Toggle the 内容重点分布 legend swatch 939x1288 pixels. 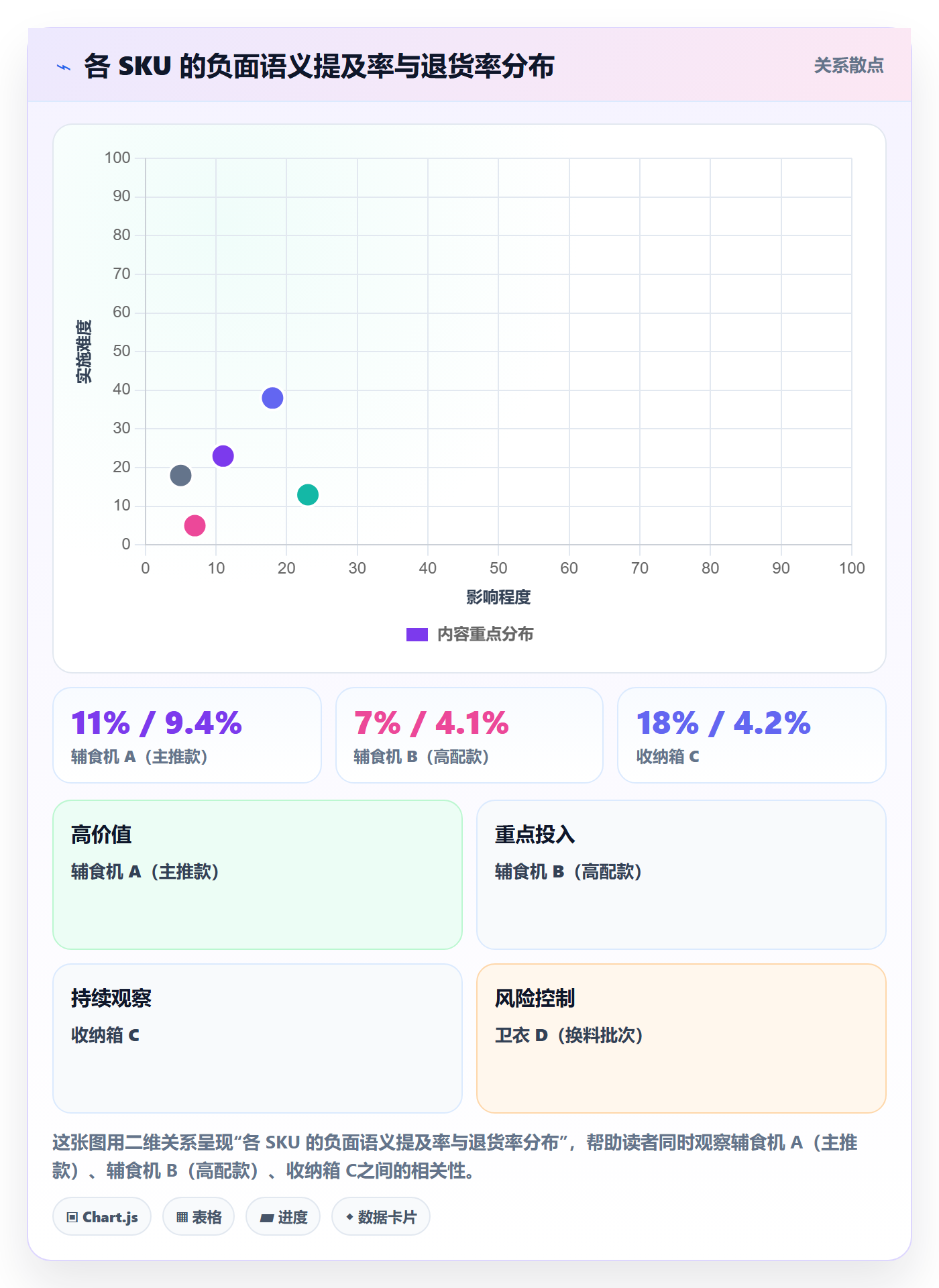click(x=417, y=635)
